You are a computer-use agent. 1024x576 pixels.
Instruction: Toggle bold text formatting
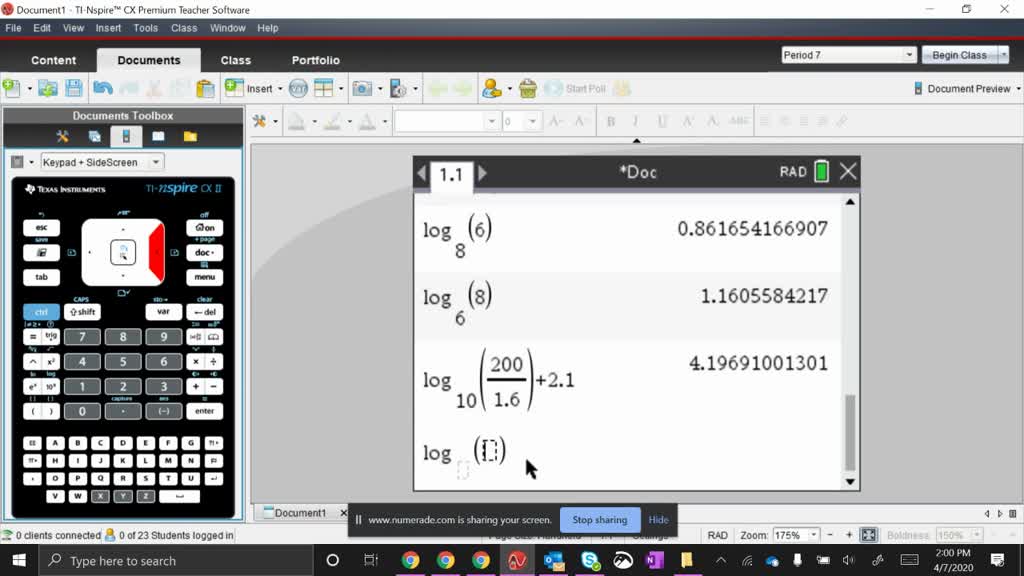[x=610, y=121]
